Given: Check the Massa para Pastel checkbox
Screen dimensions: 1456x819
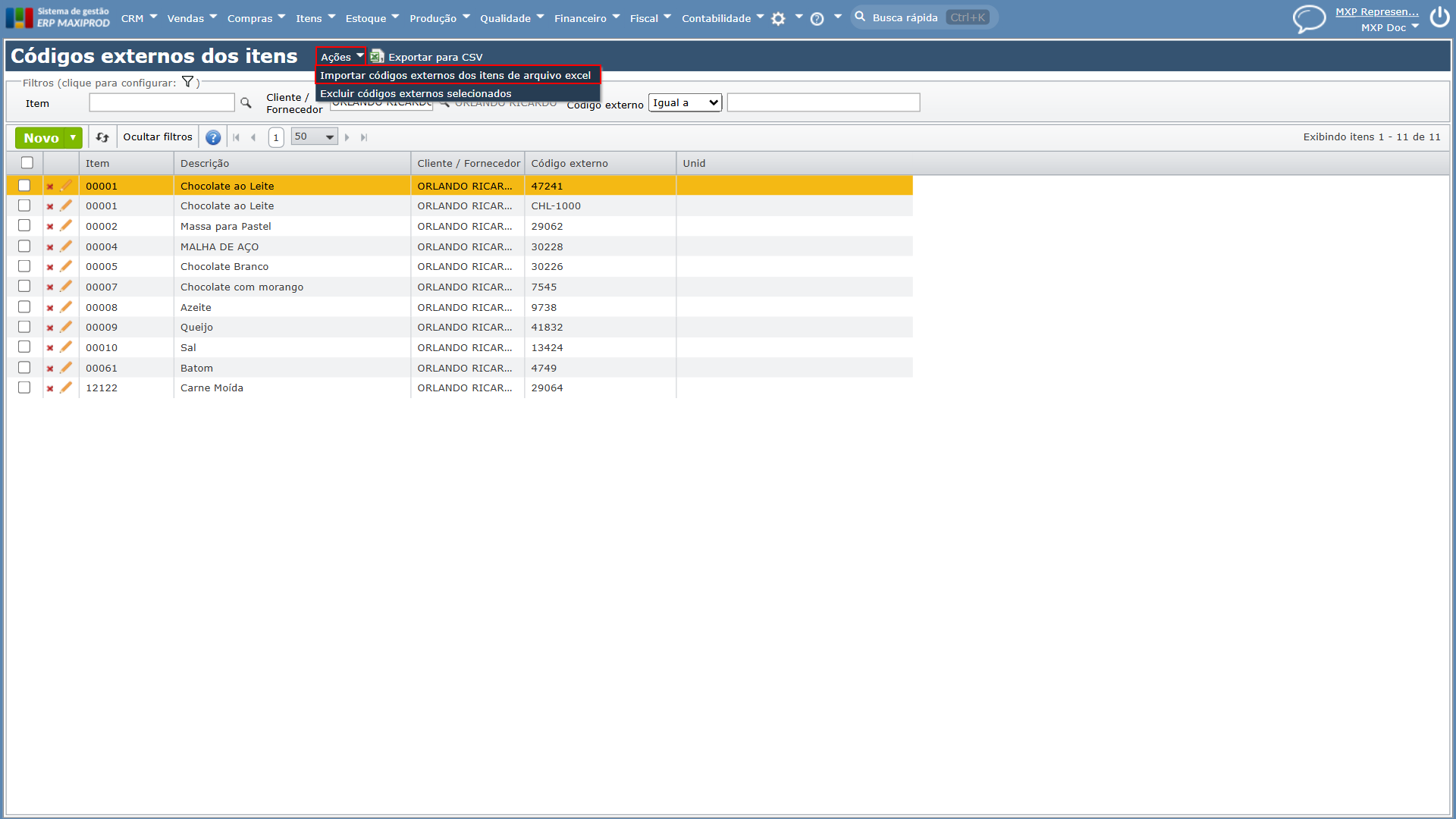Looking at the screenshot, I should (x=24, y=225).
